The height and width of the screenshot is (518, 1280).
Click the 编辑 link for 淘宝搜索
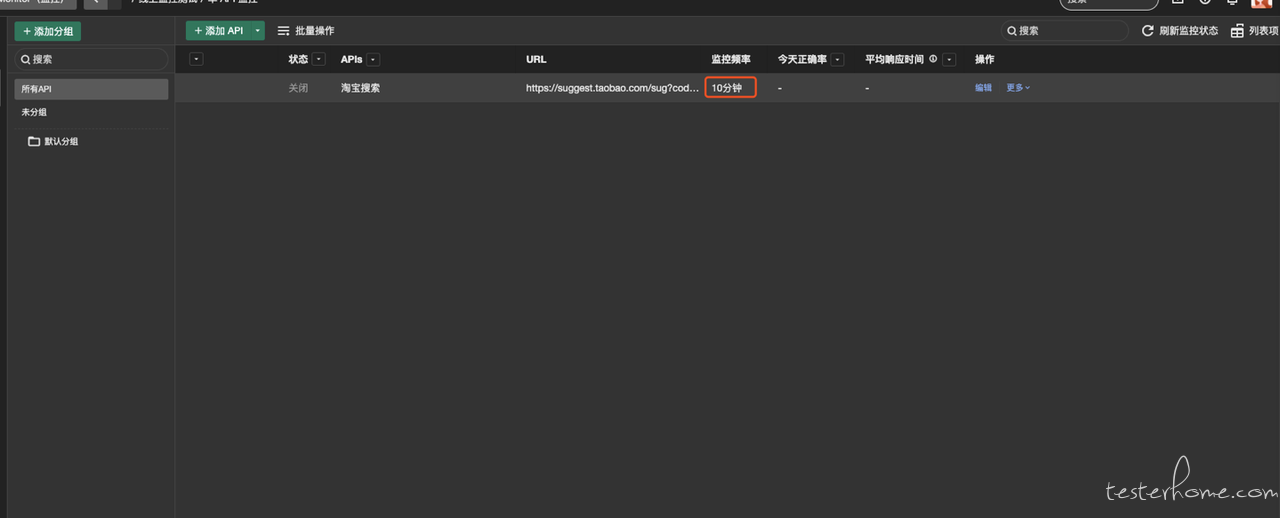pos(984,88)
